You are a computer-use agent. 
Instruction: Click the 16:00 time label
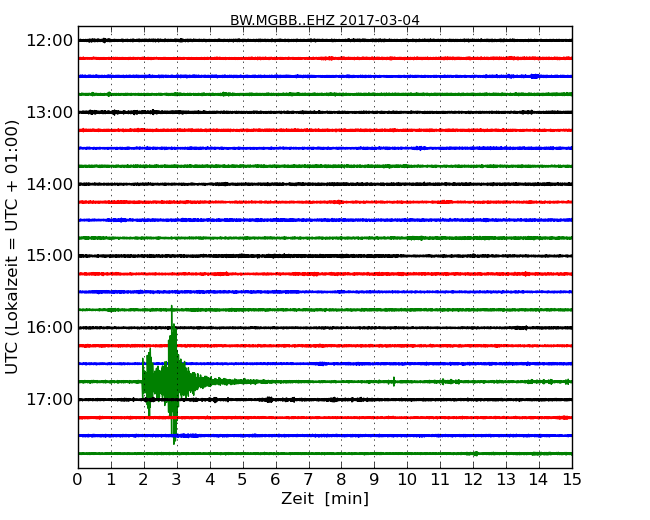[x=49, y=328]
